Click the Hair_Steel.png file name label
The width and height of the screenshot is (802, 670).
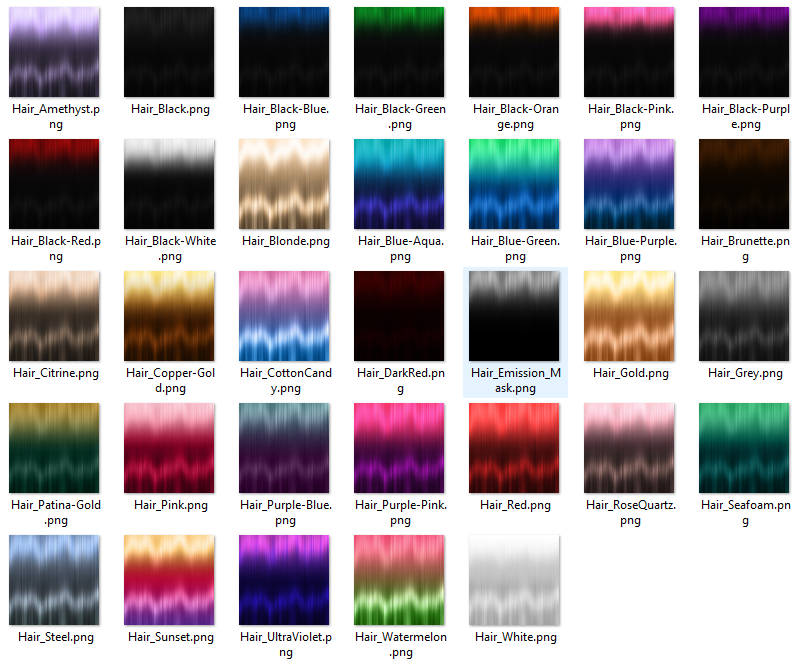[56, 637]
